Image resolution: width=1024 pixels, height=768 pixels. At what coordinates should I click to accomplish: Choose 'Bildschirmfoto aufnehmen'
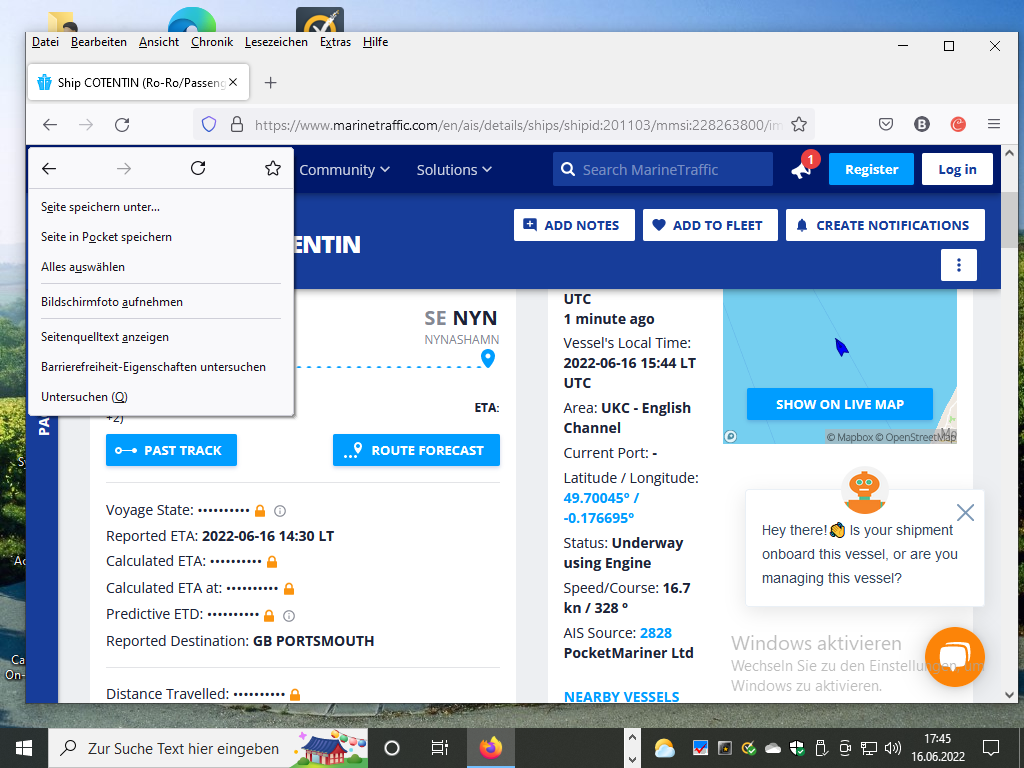pos(161,302)
